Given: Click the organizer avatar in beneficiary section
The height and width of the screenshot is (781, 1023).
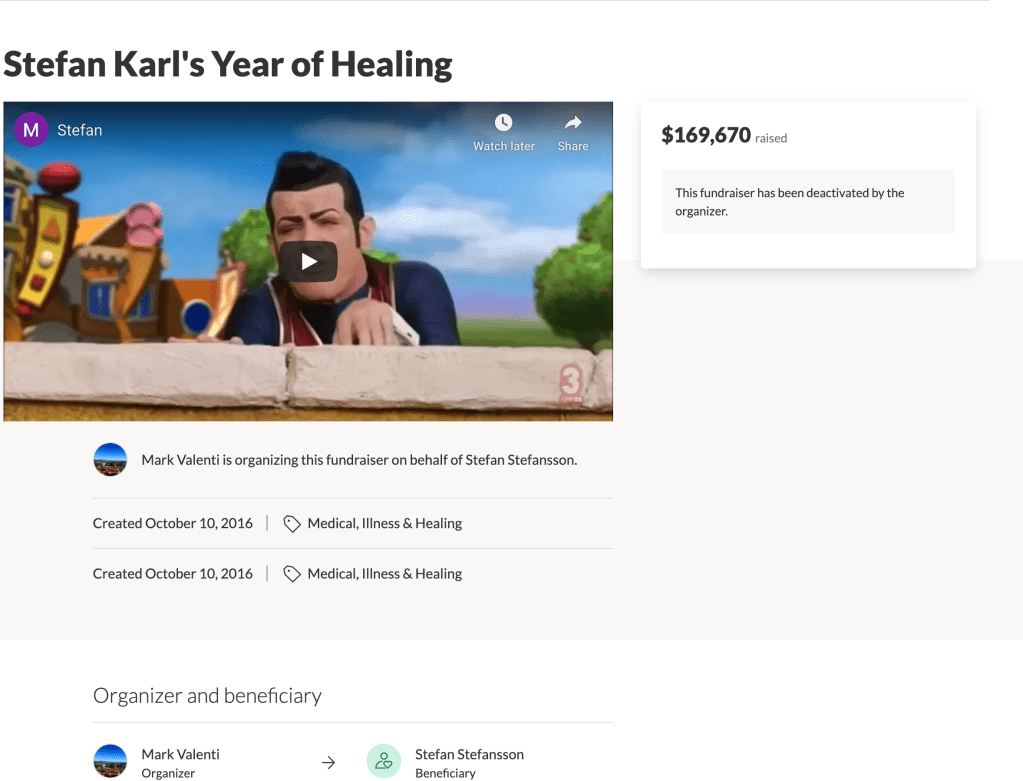Looking at the screenshot, I should pos(110,761).
